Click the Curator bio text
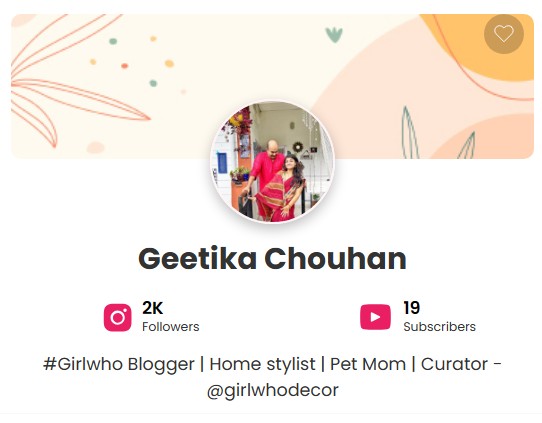 coord(454,364)
